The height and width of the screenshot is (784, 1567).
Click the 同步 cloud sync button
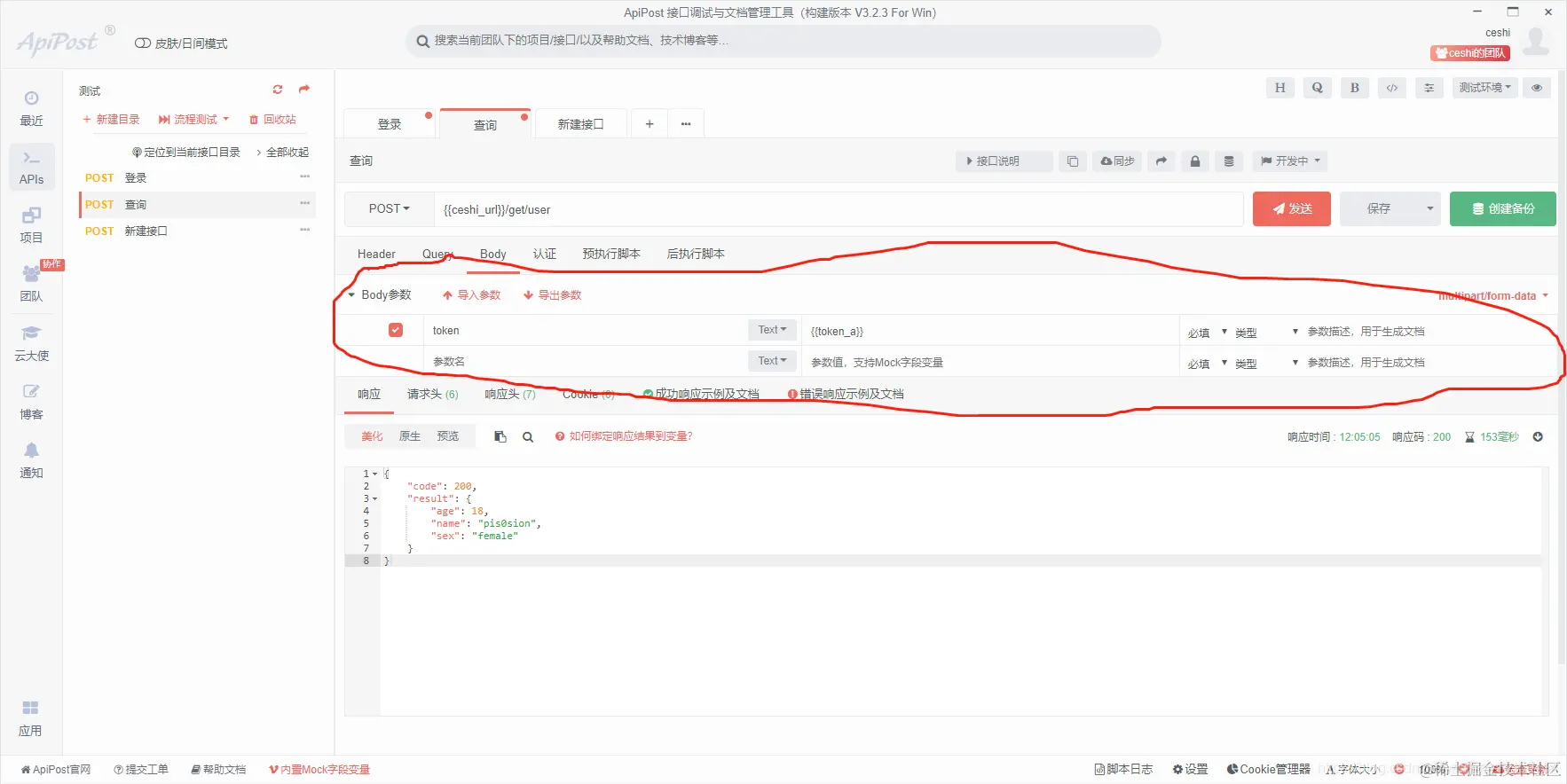(x=1117, y=161)
